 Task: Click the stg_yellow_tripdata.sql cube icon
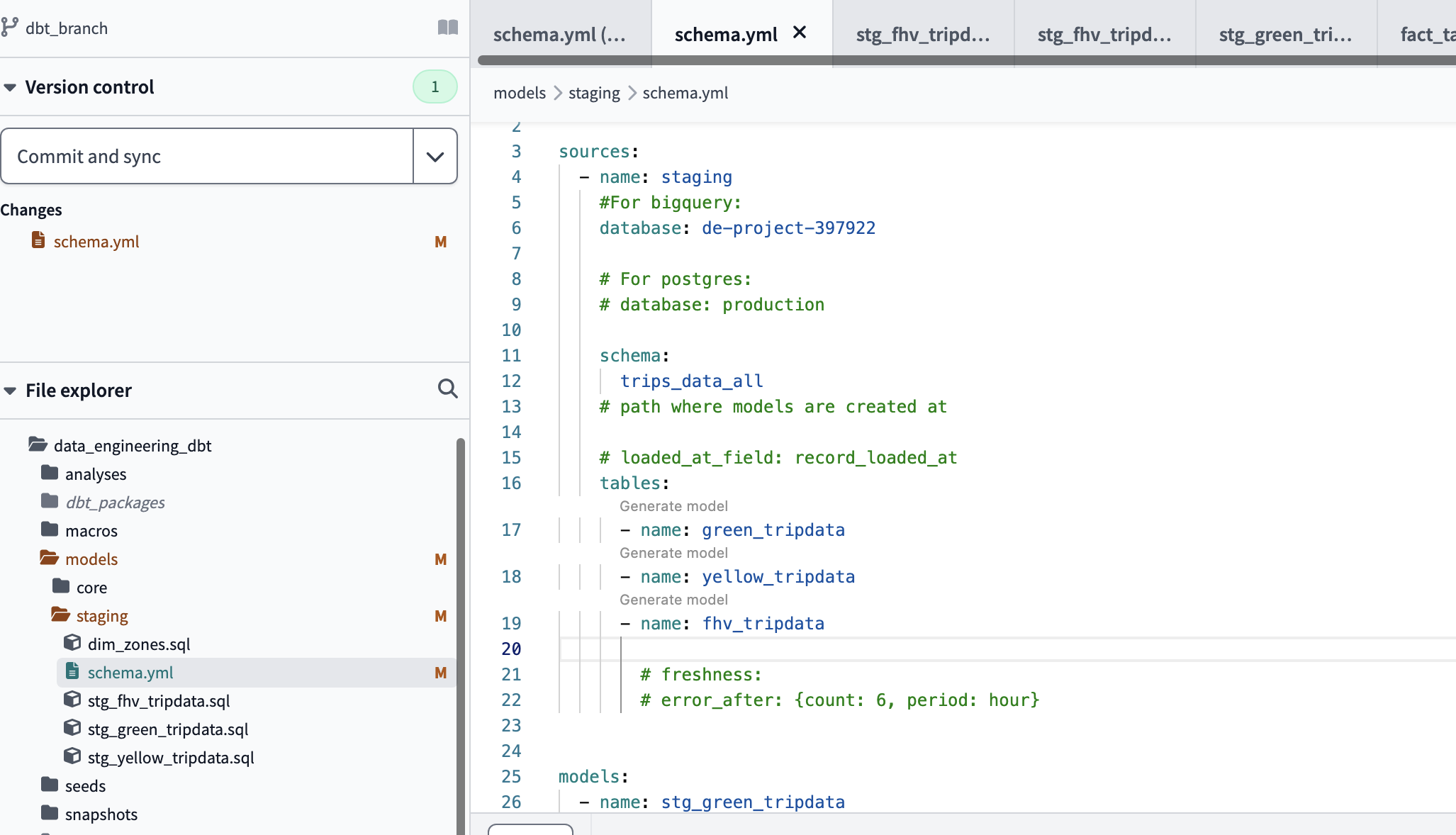click(x=72, y=756)
